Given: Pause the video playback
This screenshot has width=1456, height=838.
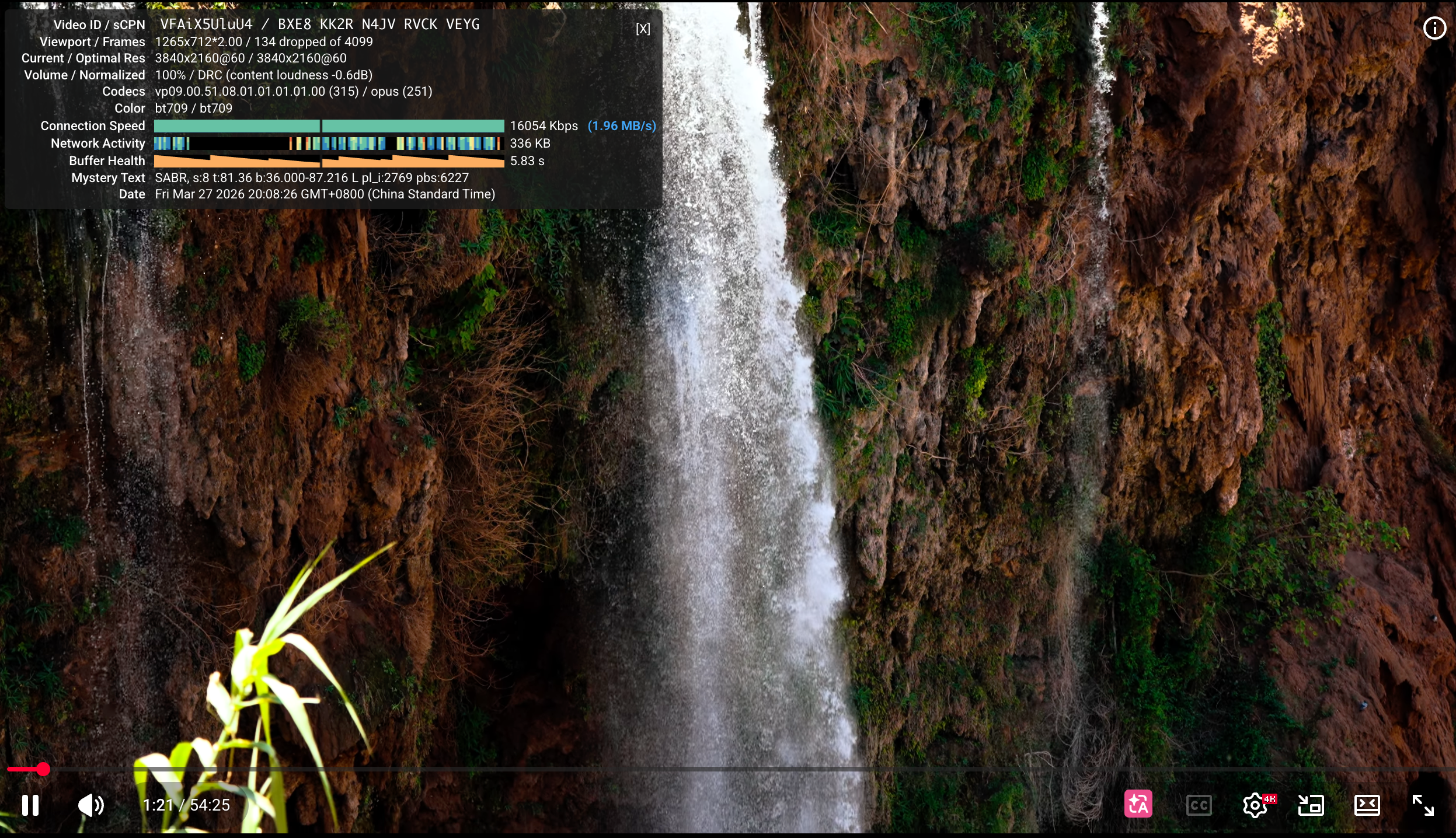Looking at the screenshot, I should (x=30, y=805).
